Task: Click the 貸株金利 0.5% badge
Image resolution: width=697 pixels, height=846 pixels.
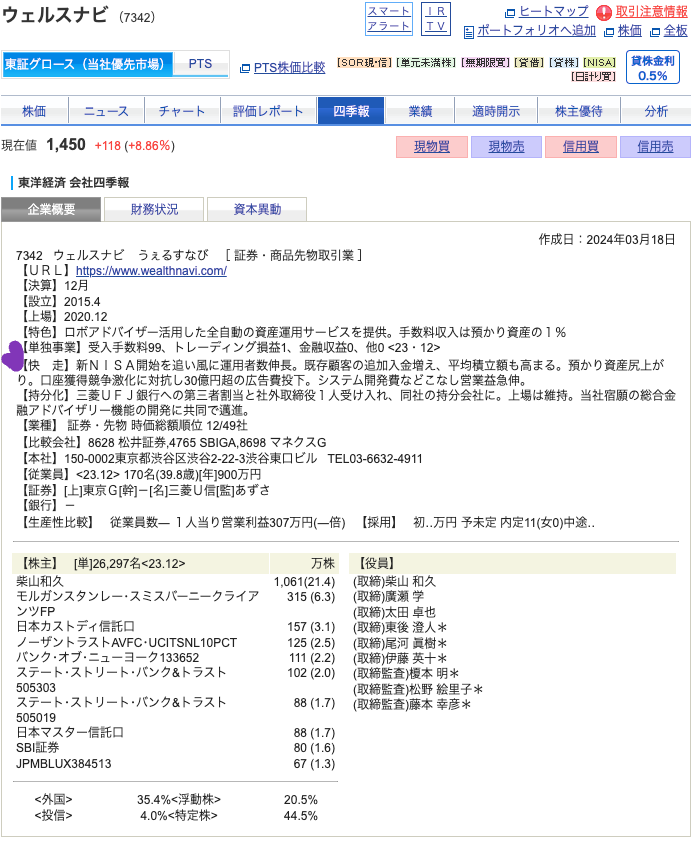Action: [x=653, y=67]
